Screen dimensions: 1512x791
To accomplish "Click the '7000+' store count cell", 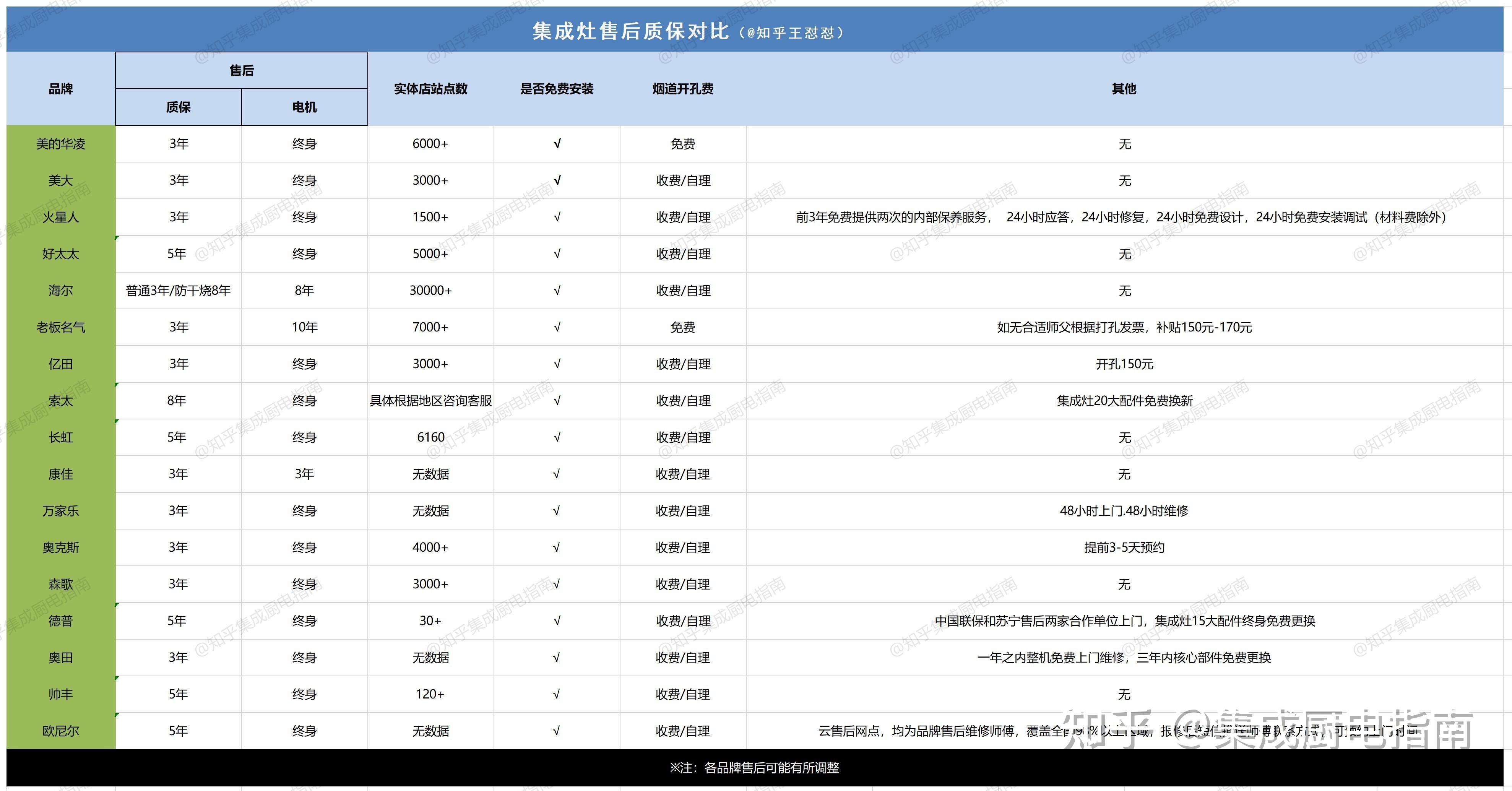I will pos(431,327).
